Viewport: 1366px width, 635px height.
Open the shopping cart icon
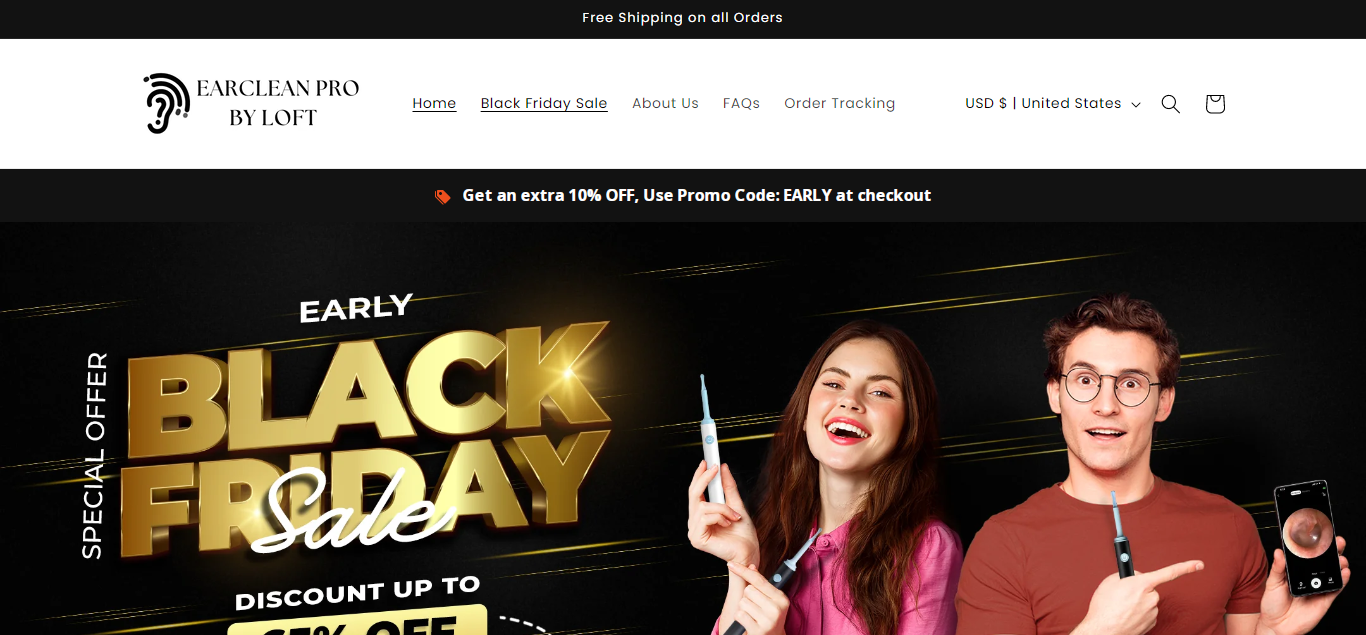pos(1215,104)
